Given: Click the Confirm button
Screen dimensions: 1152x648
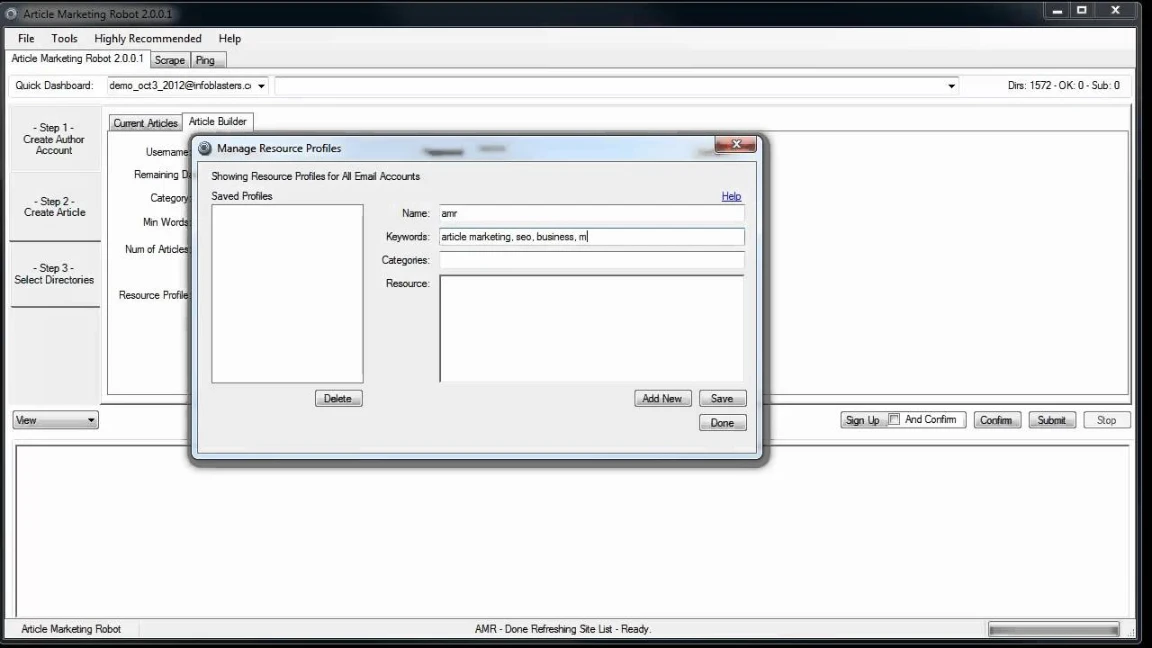Looking at the screenshot, I should (x=997, y=420).
